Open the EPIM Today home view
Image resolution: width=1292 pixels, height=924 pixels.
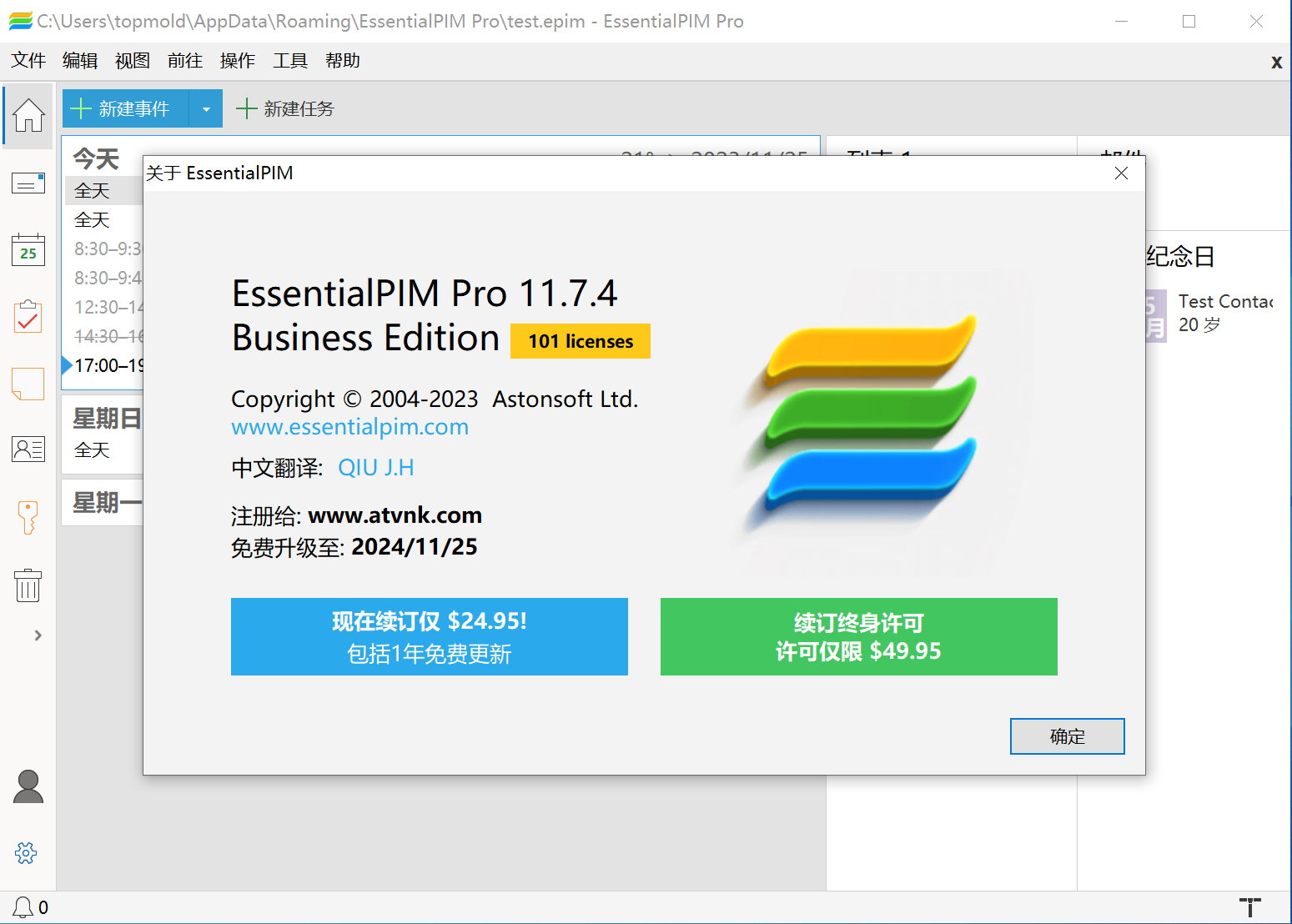click(28, 115)
